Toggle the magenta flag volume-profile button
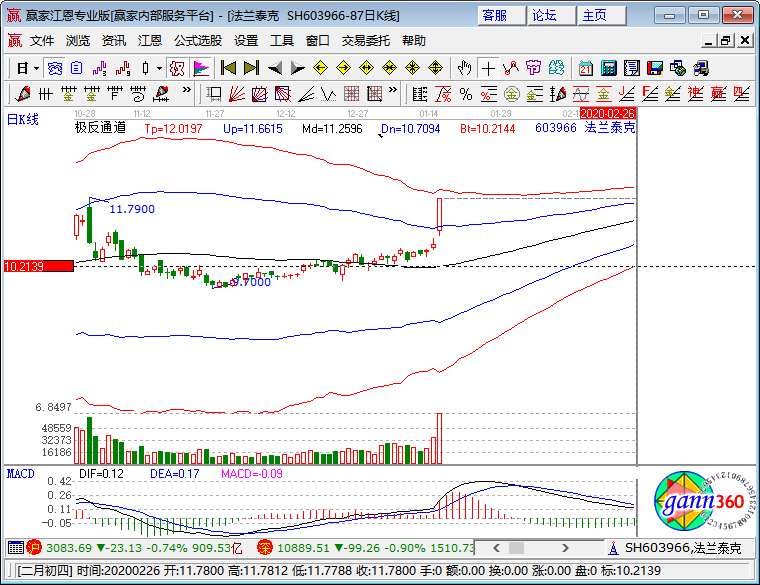The image size is (760, 585). click(200, 68)
